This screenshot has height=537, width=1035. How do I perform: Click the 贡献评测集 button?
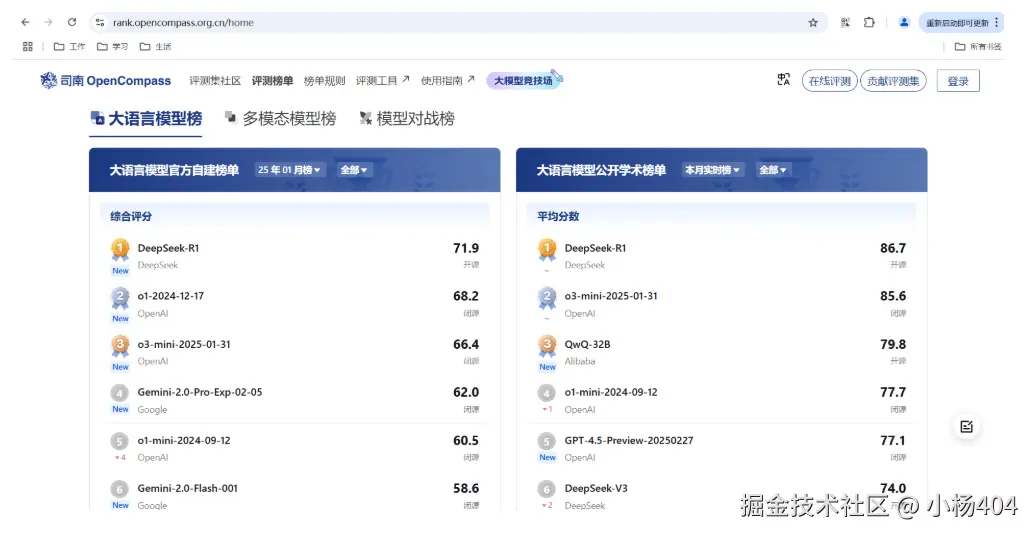(893, 81)
